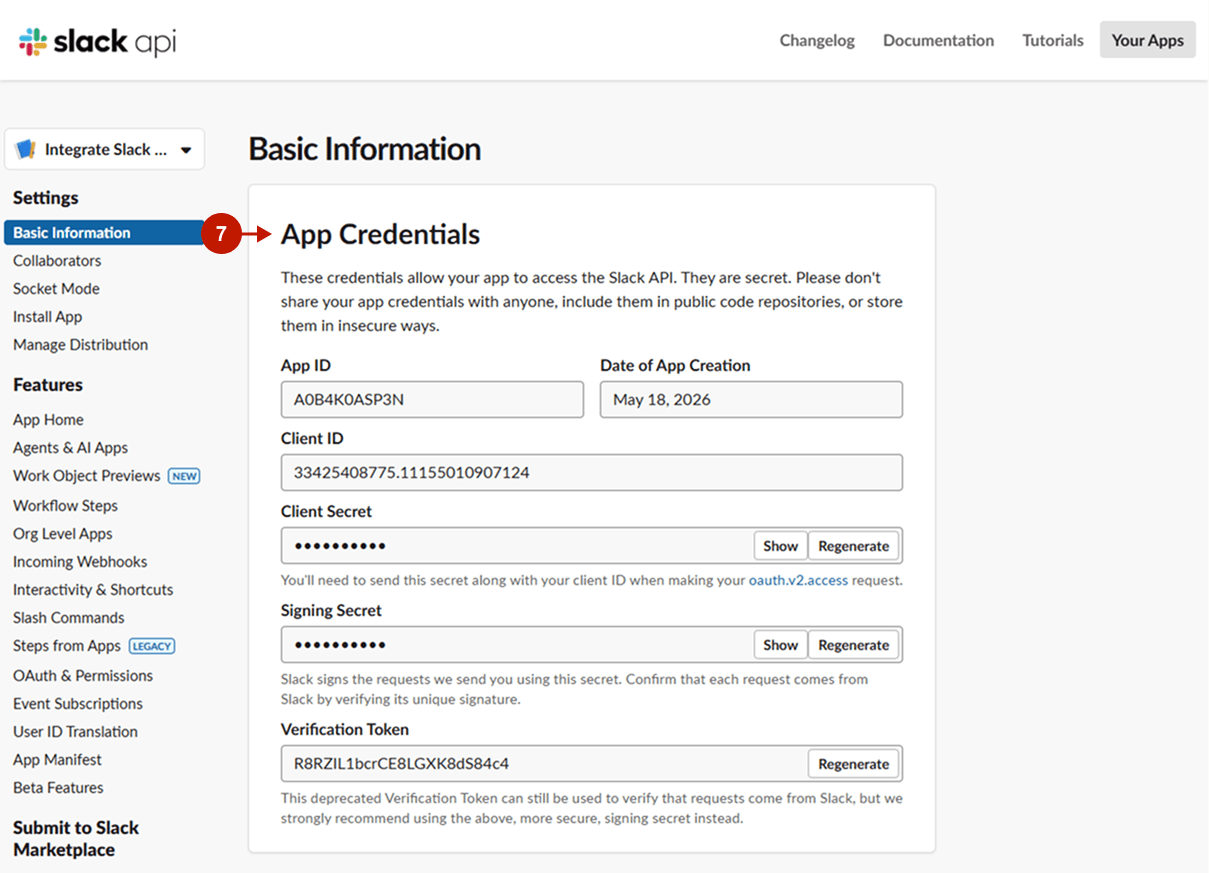The image size is (1209, 873).
Task: Open the oauth.v2.access link
Action: point(799,580)
